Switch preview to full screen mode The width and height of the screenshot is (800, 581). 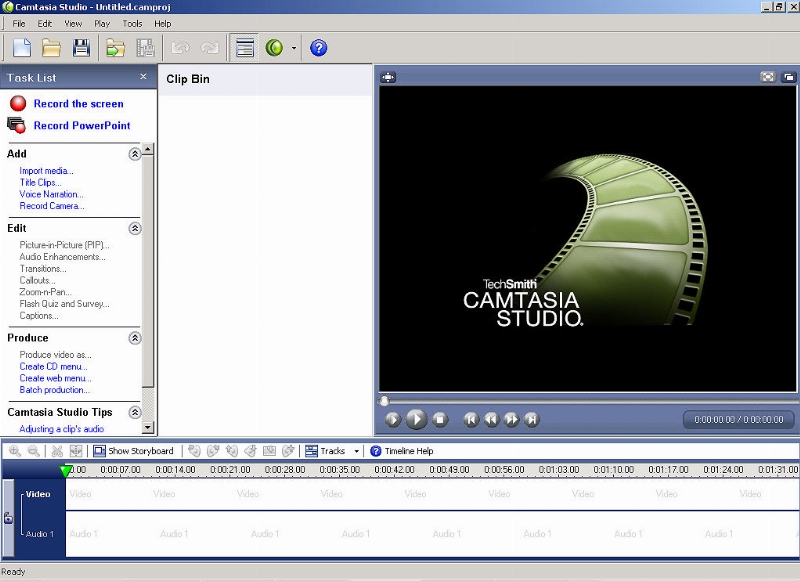point(767,77)
